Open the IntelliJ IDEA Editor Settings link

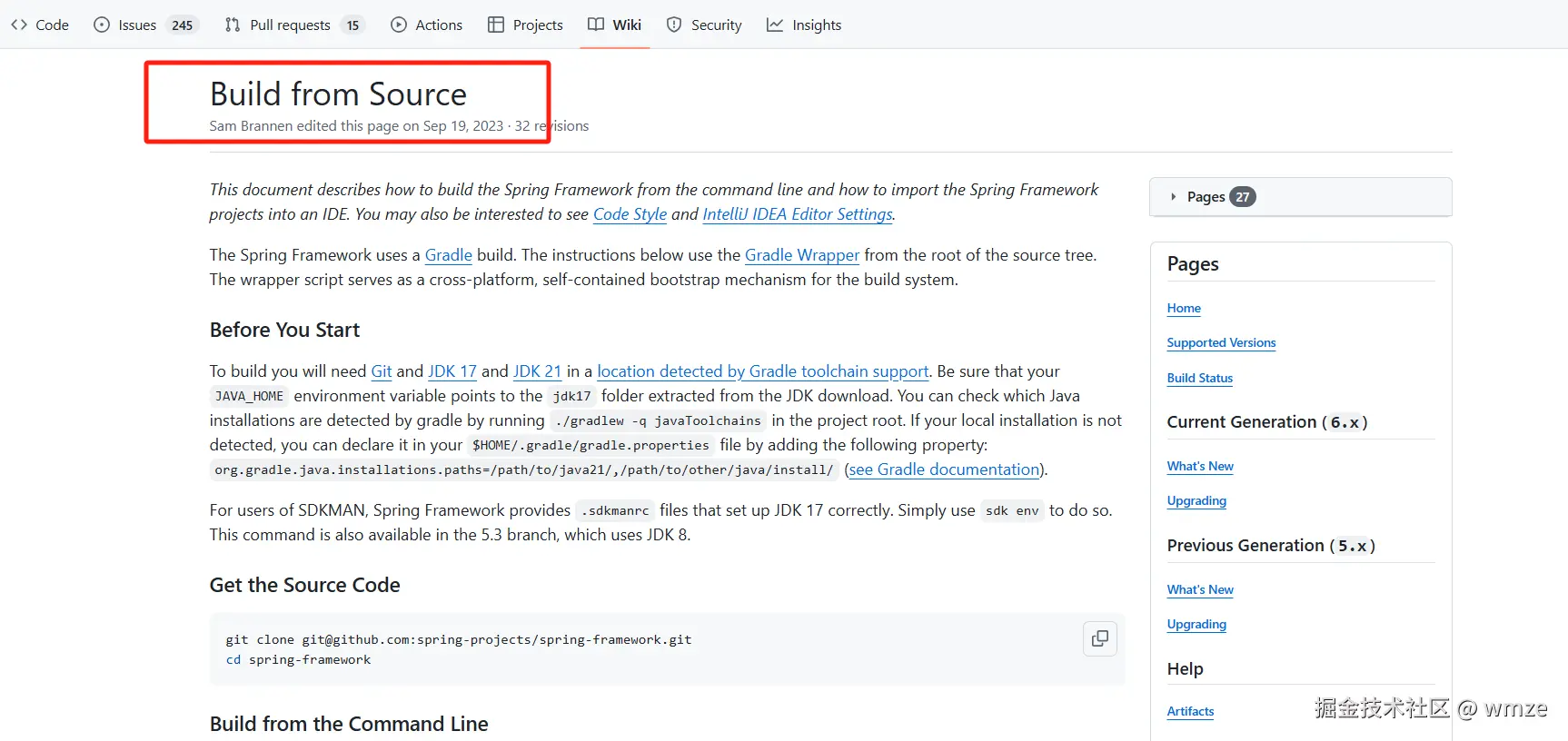pyautogui.click(x=798, y=214)
